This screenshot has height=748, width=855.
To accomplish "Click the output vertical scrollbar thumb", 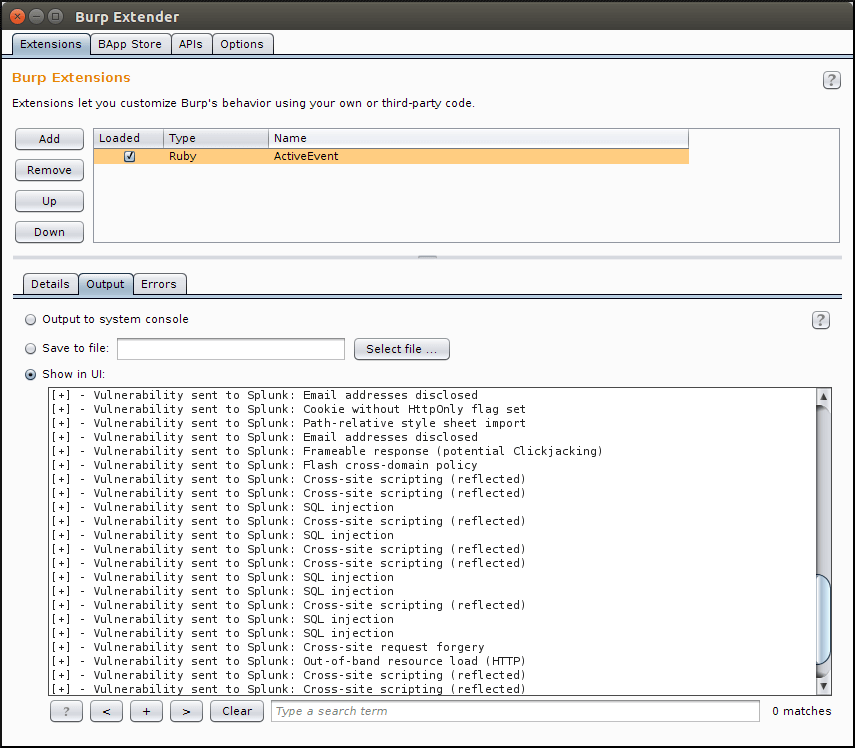I will pyautogui.click(x=823, y=619).
